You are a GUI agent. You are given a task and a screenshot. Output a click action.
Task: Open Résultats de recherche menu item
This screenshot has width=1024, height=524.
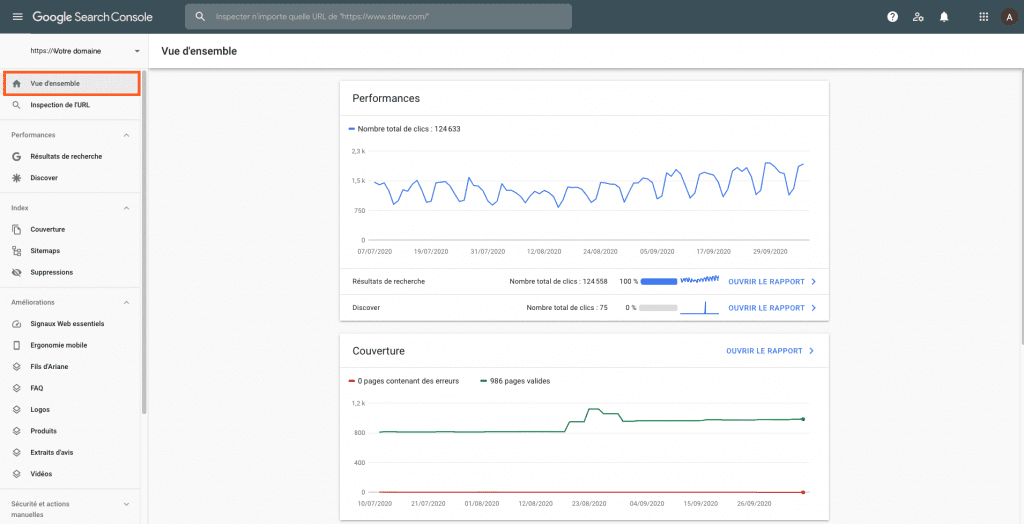pos(66,156)
